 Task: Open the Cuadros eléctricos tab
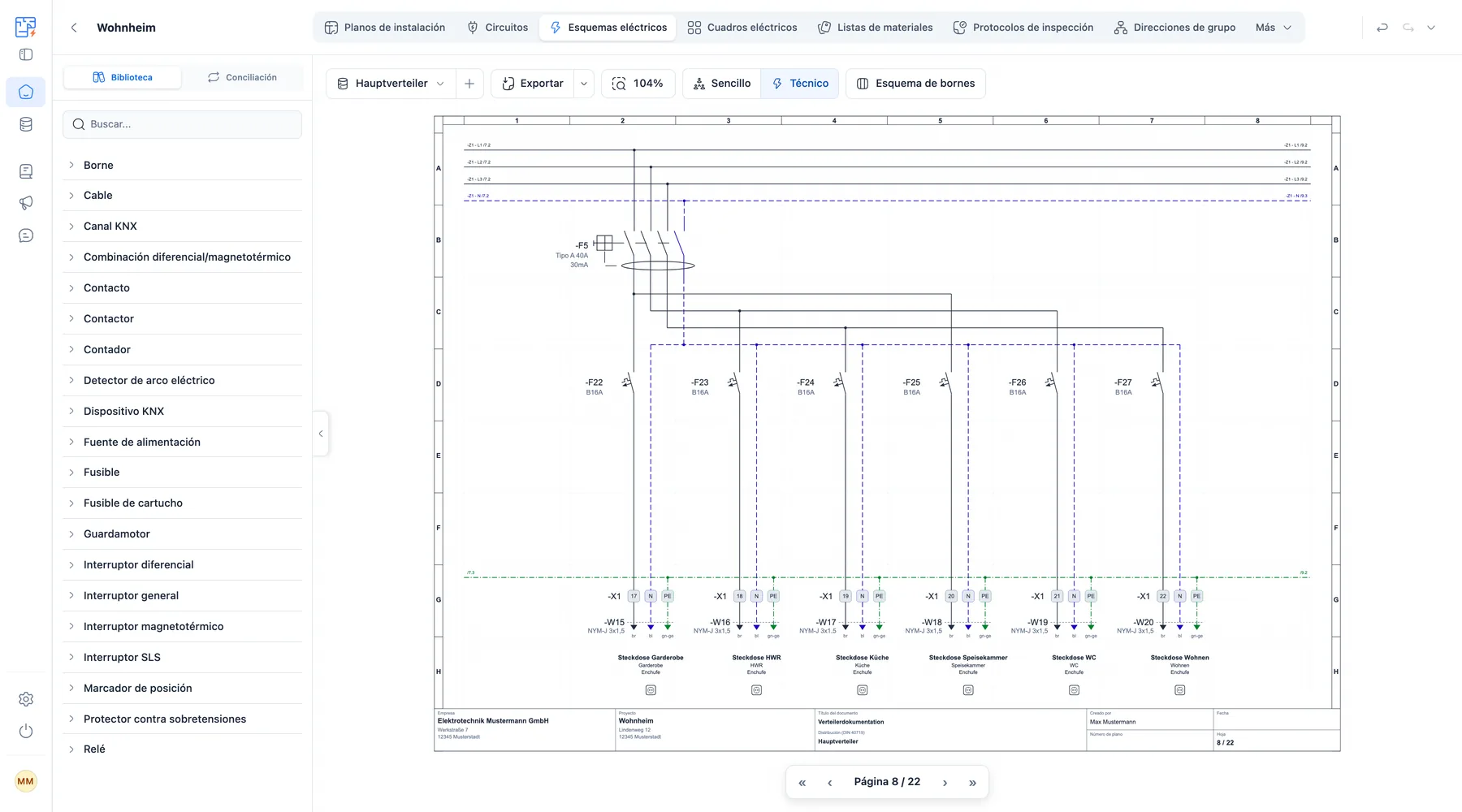pyautogui.click(x=742, y=28)
